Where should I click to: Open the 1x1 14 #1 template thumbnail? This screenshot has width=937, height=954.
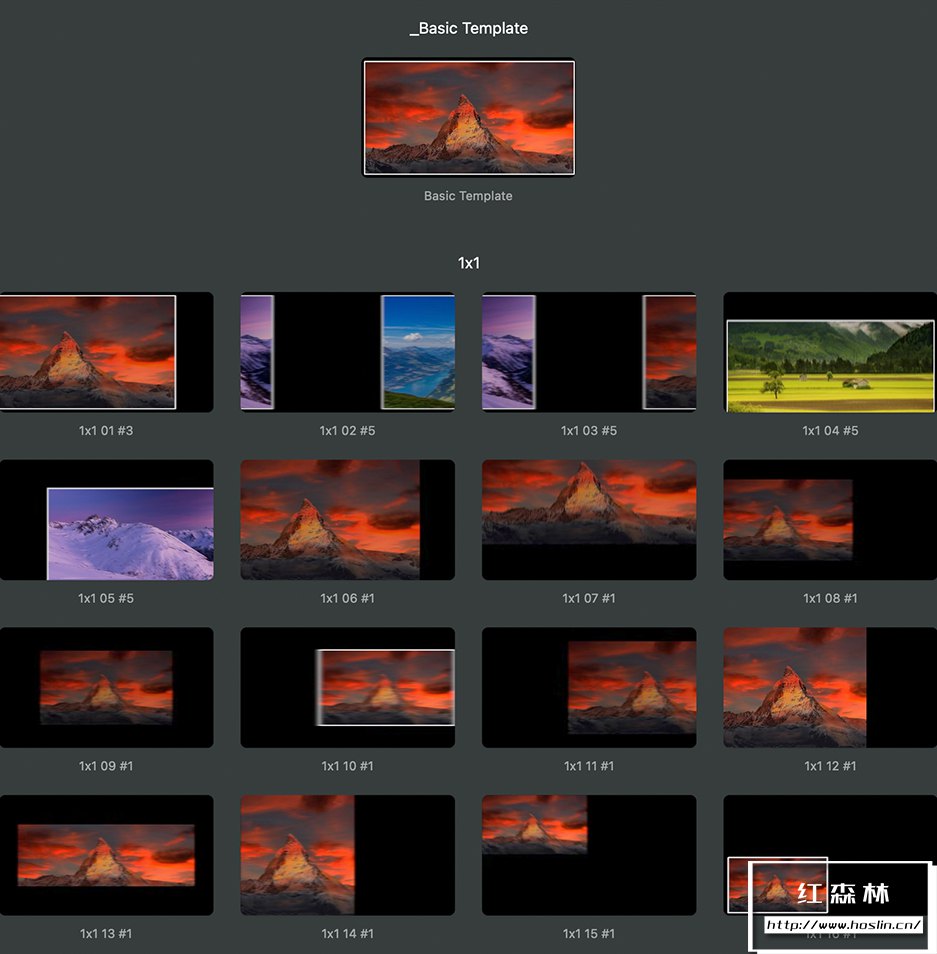tap(347, 855)
